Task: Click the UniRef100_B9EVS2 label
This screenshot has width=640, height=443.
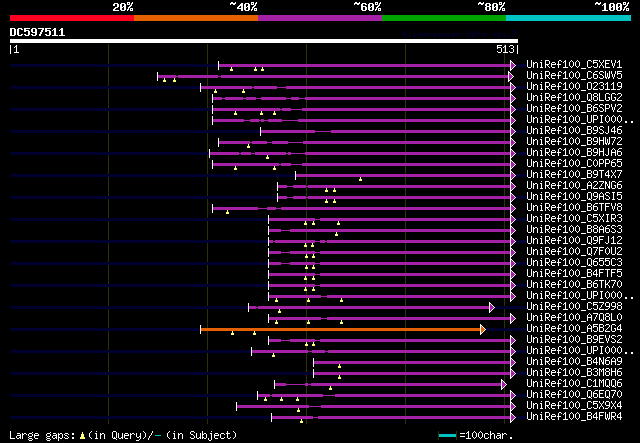Action: coord(574,340)
